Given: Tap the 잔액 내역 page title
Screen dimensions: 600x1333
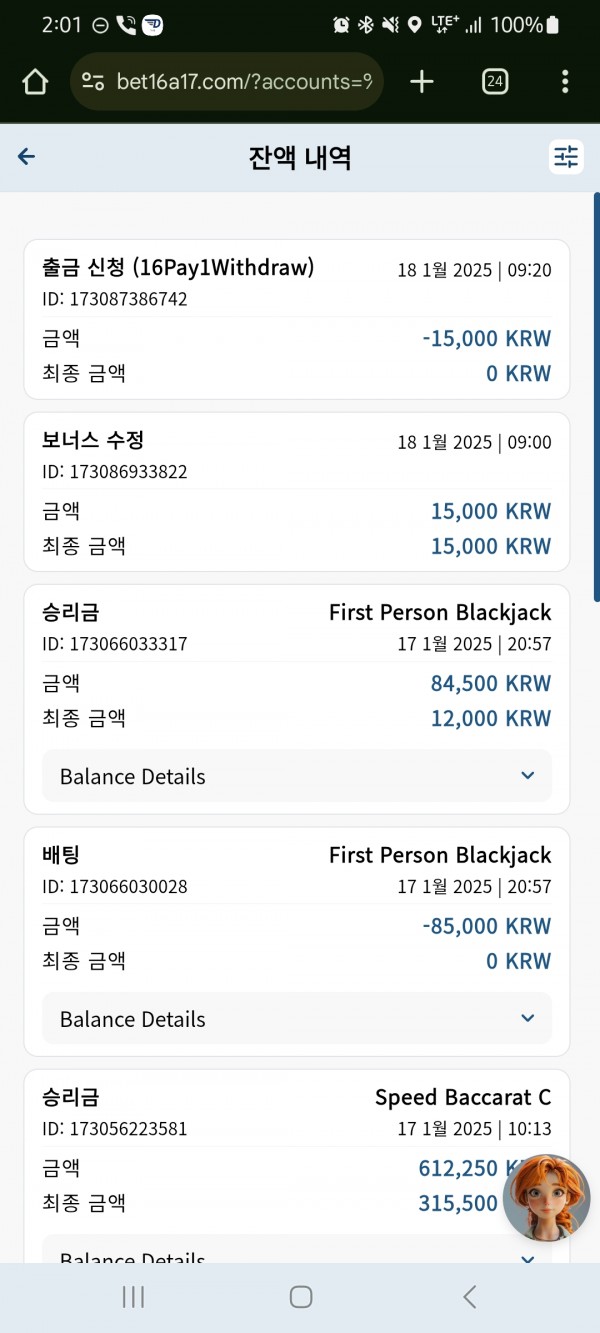Looking at the screenshot, I should pyautogui.click(x=300, y=158).
